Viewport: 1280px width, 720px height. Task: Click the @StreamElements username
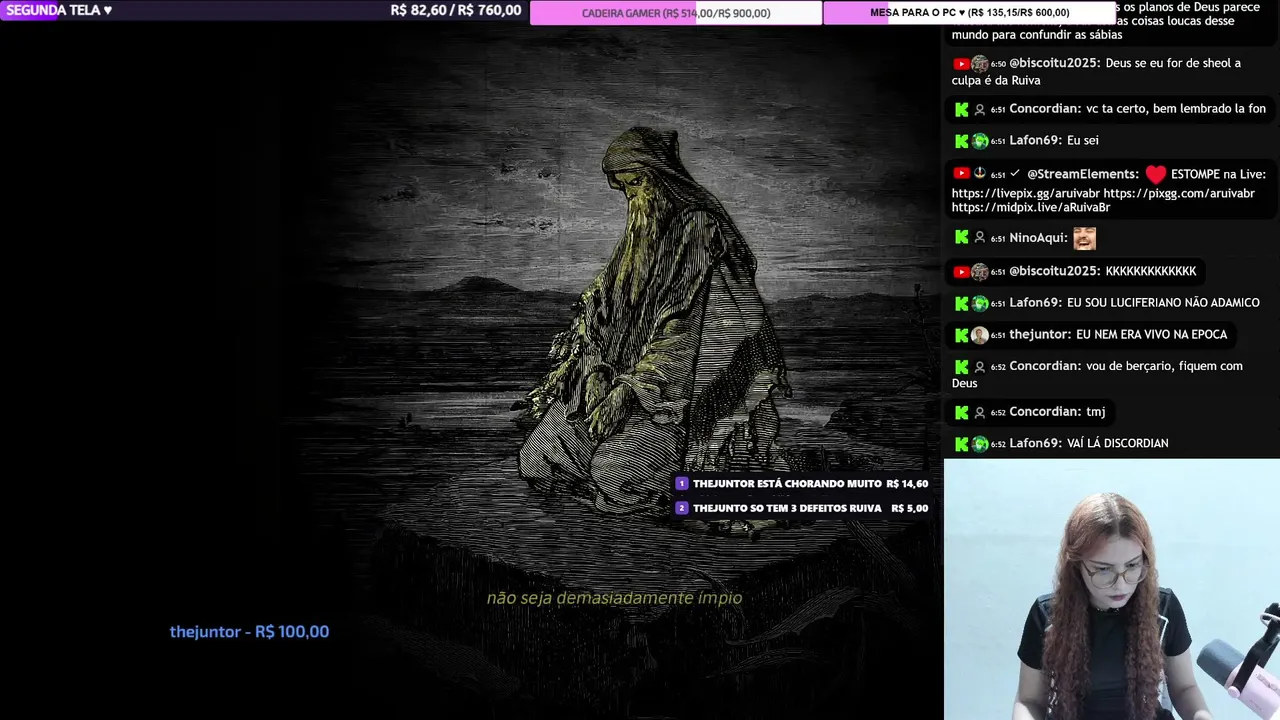(1083, 174)
